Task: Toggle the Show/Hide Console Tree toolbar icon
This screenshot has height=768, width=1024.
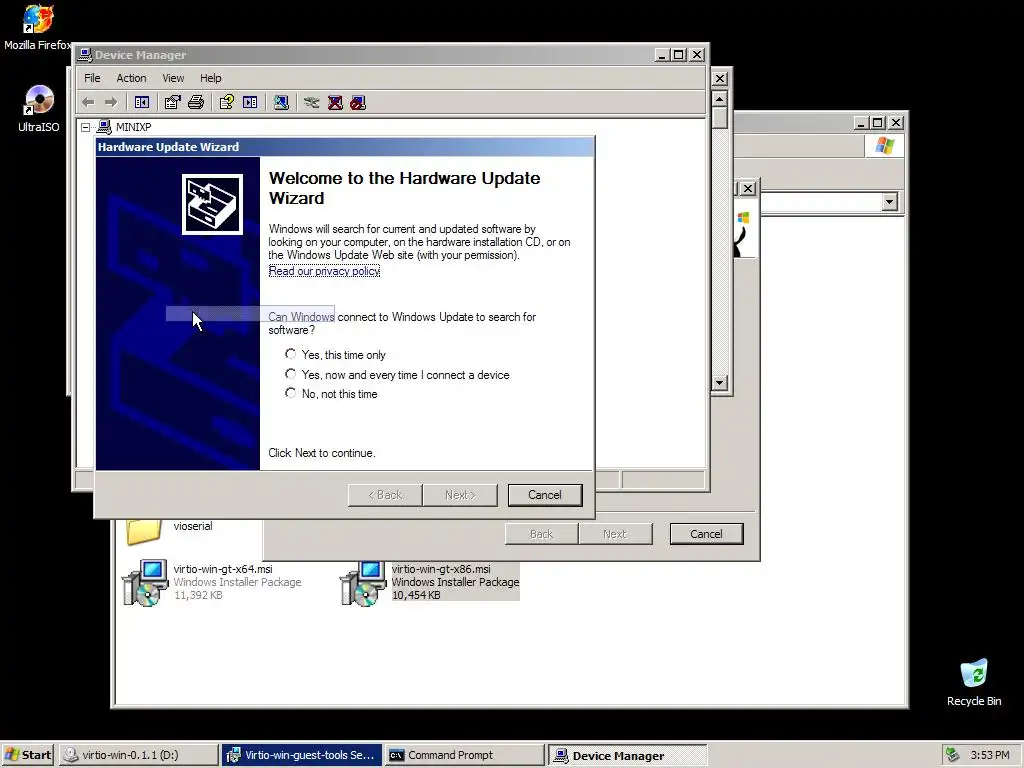Action: pyautogui.click(x=142, y=103)
